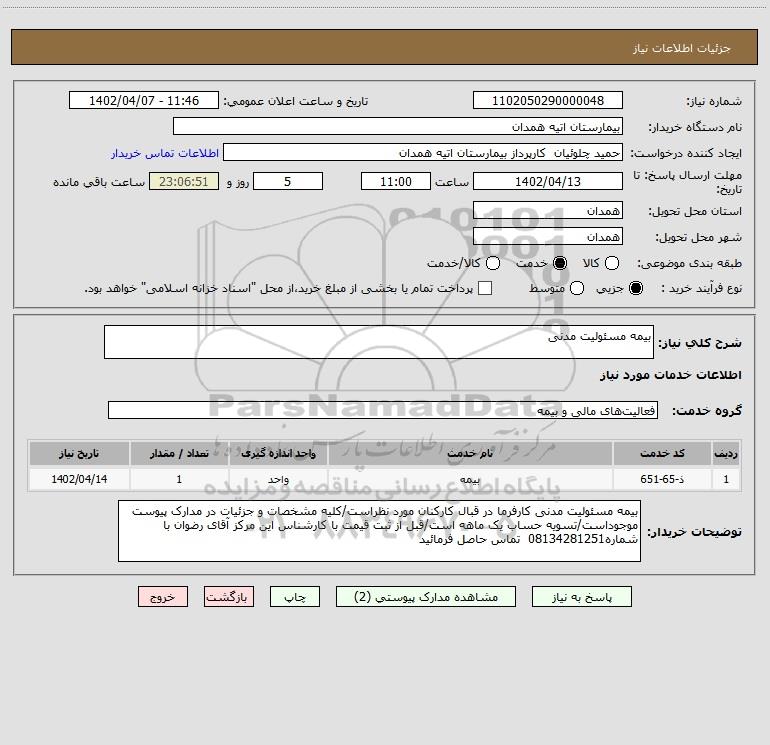Click the واحد اندازه گیری column header

tap(278, 453)
